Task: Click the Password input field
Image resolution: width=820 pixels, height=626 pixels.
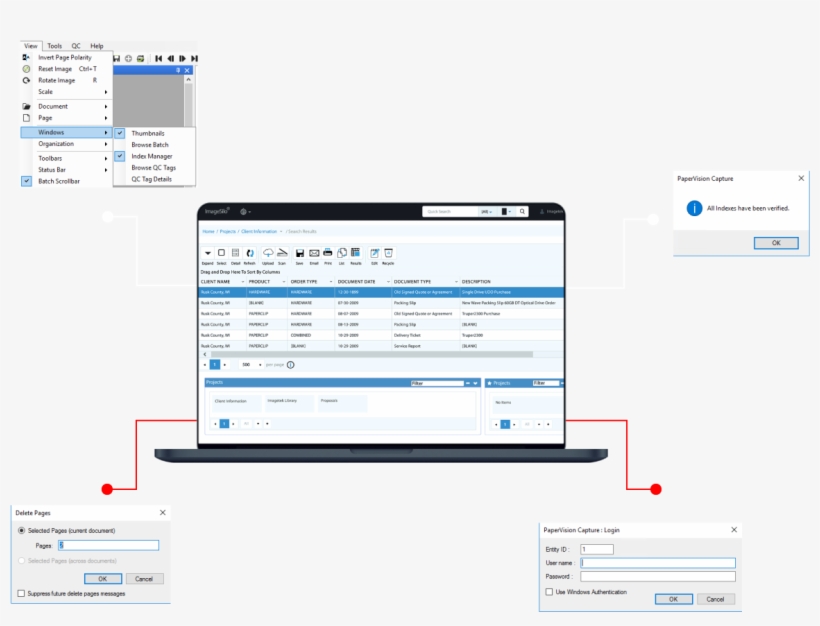Action: 658,576
